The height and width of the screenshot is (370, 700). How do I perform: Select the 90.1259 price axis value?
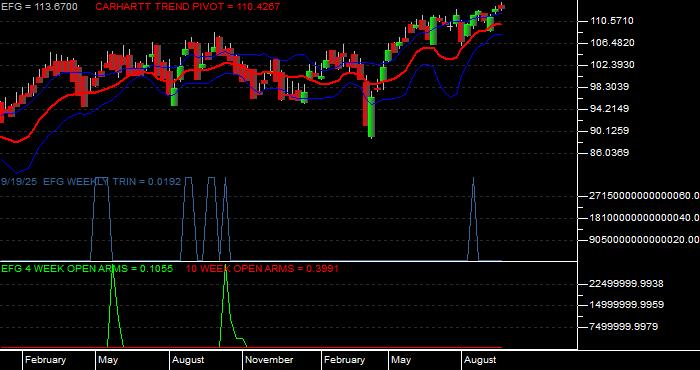pyautogui.click(x=609, y=130)
